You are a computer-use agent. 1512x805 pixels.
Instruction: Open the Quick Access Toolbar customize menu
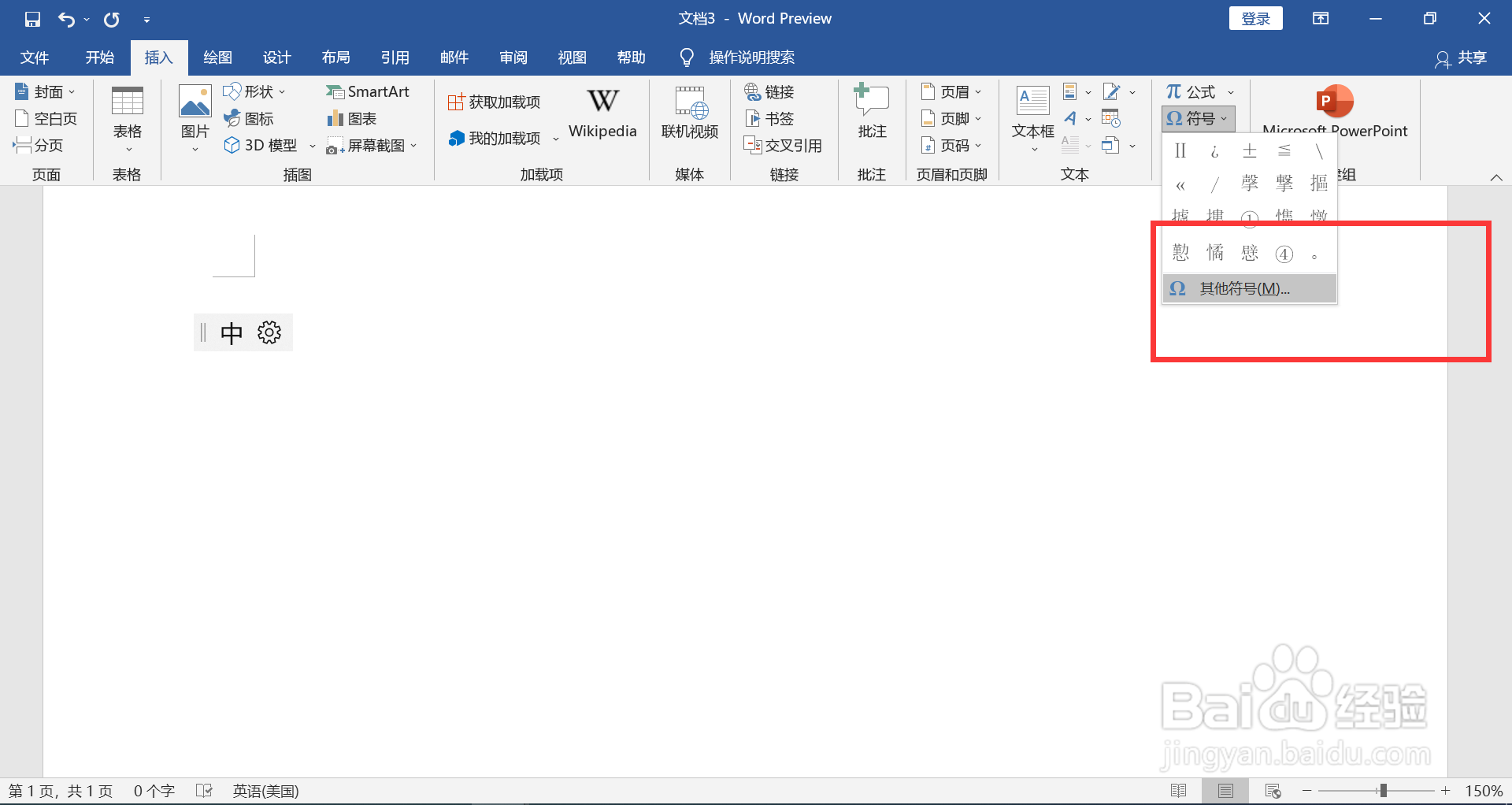(x=146, y=18)
